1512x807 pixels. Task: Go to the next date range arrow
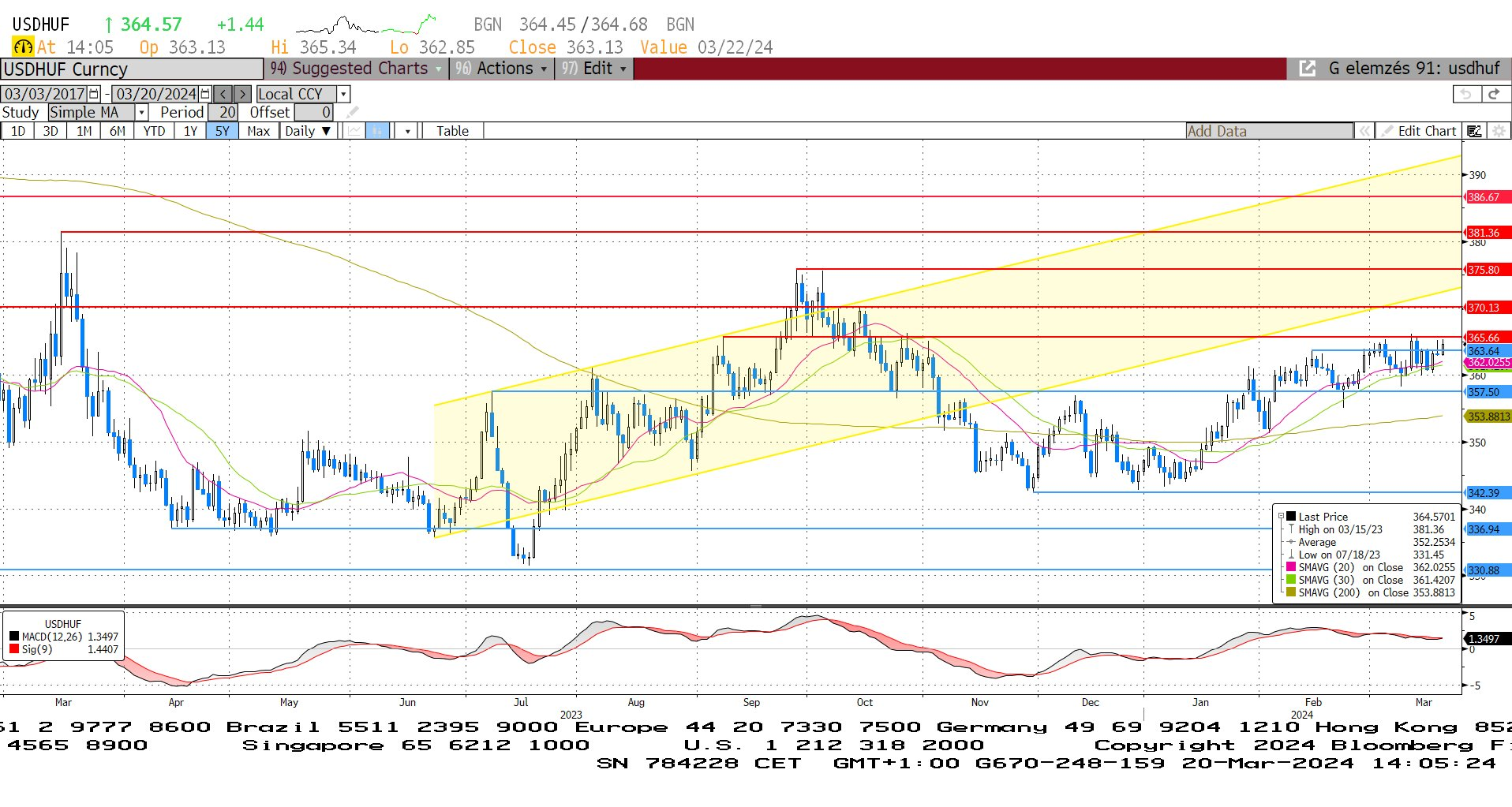coord(242,94)
